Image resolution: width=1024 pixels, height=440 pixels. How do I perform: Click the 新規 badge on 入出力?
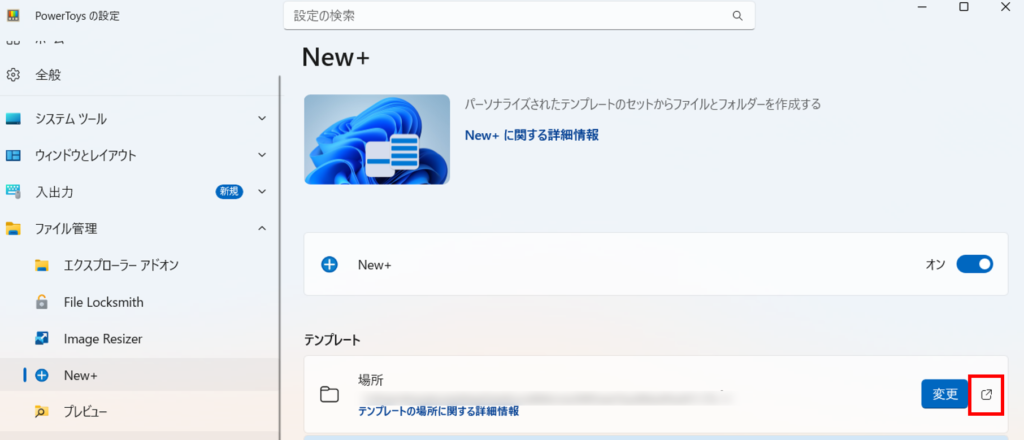coord(229,192)
